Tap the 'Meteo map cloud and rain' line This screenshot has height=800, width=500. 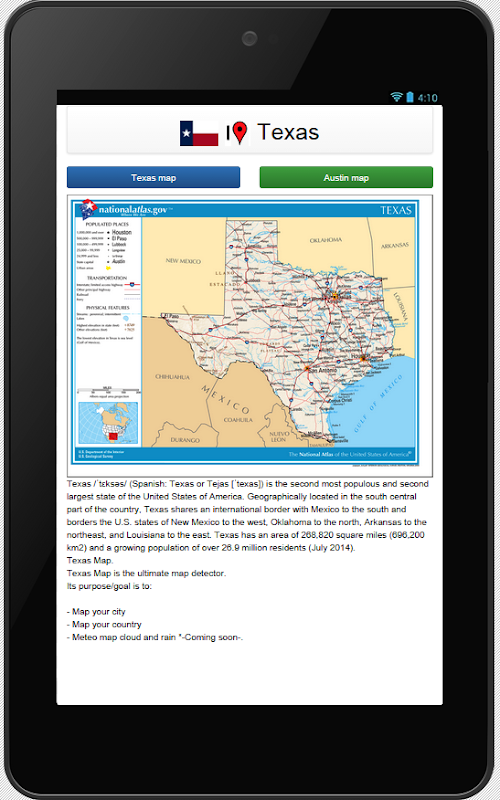[155, 637]
